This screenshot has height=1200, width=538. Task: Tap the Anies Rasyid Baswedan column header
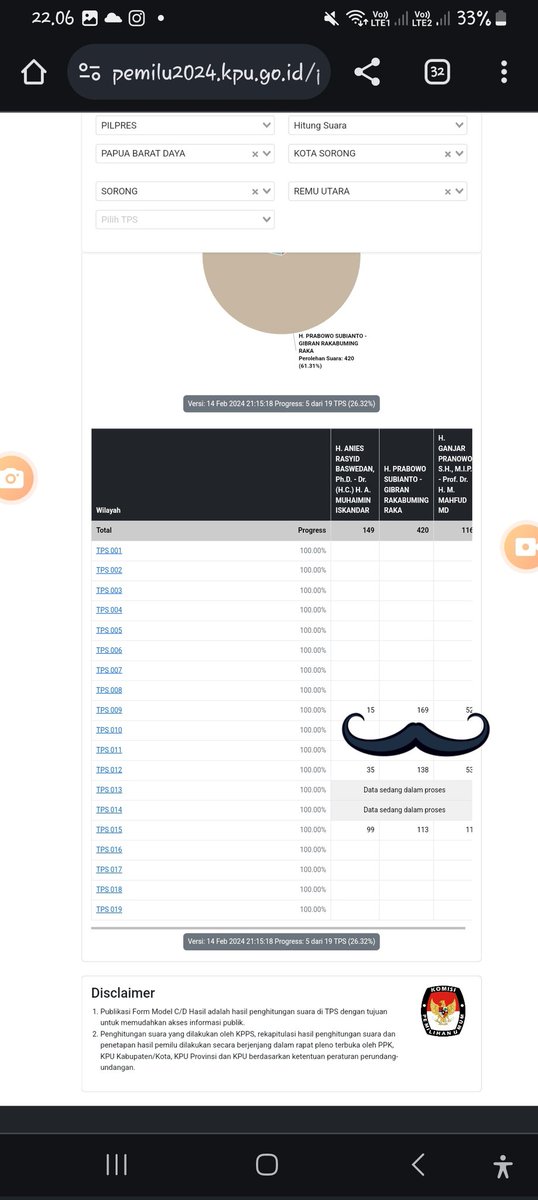pos(355,474)
